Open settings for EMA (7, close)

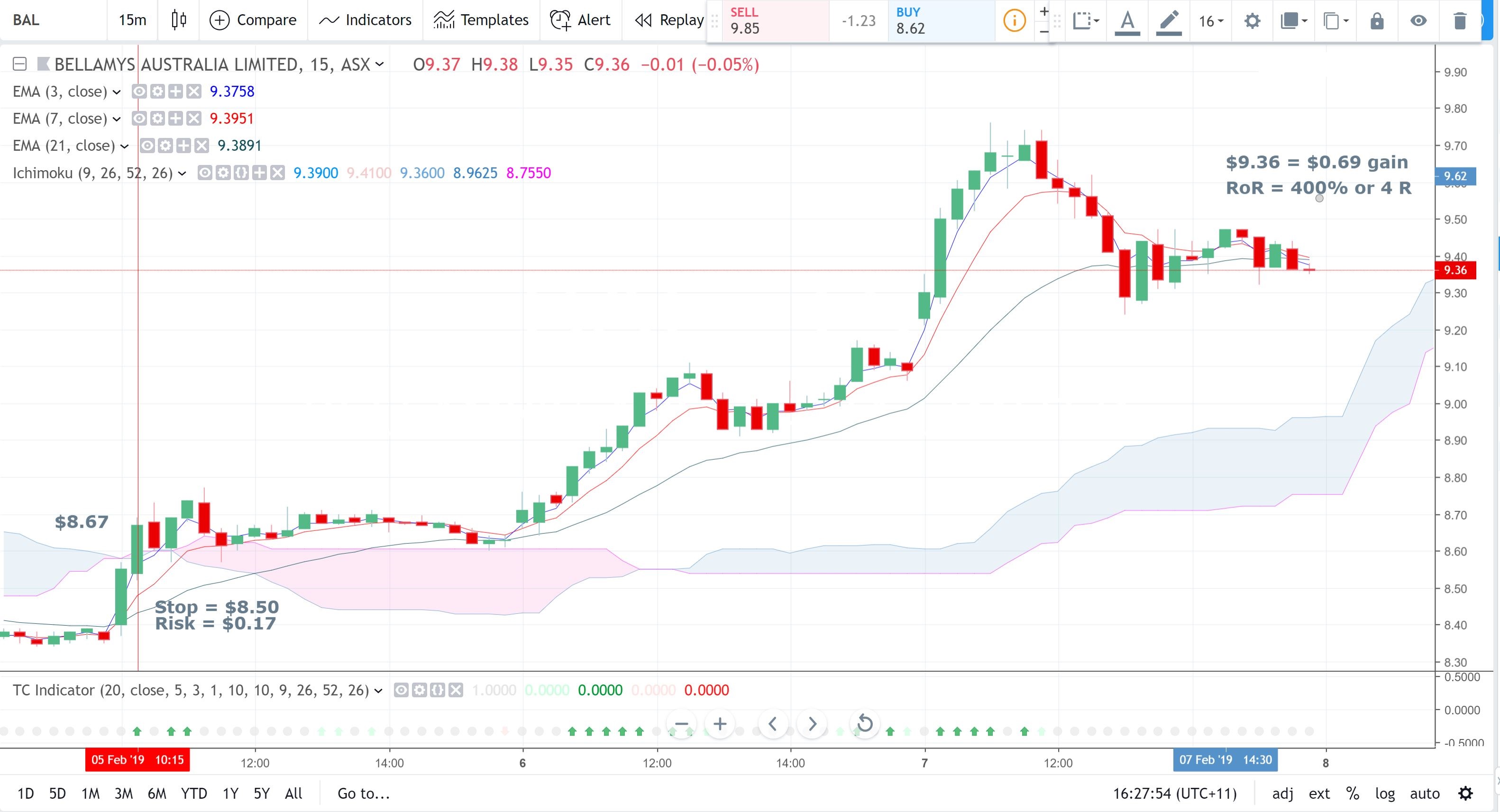pyautogui.click(x=157, y=119)
